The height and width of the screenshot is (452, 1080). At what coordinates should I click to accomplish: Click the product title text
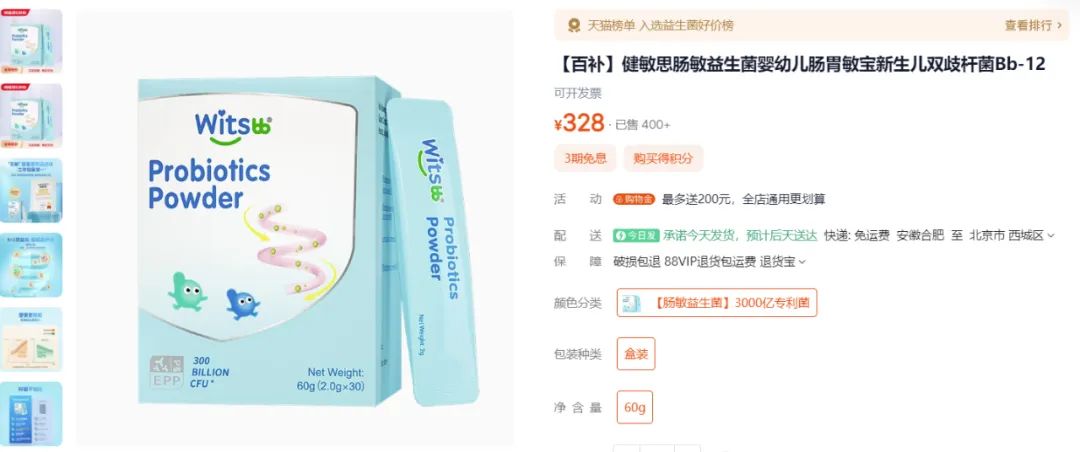point(800,64)
